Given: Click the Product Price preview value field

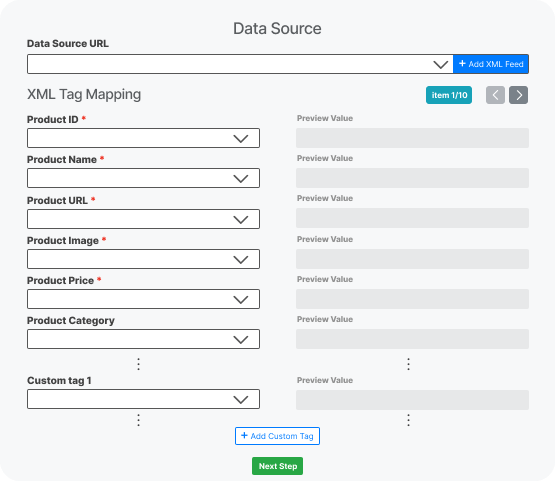Looking at the screenshot, I should pos(412,299).
